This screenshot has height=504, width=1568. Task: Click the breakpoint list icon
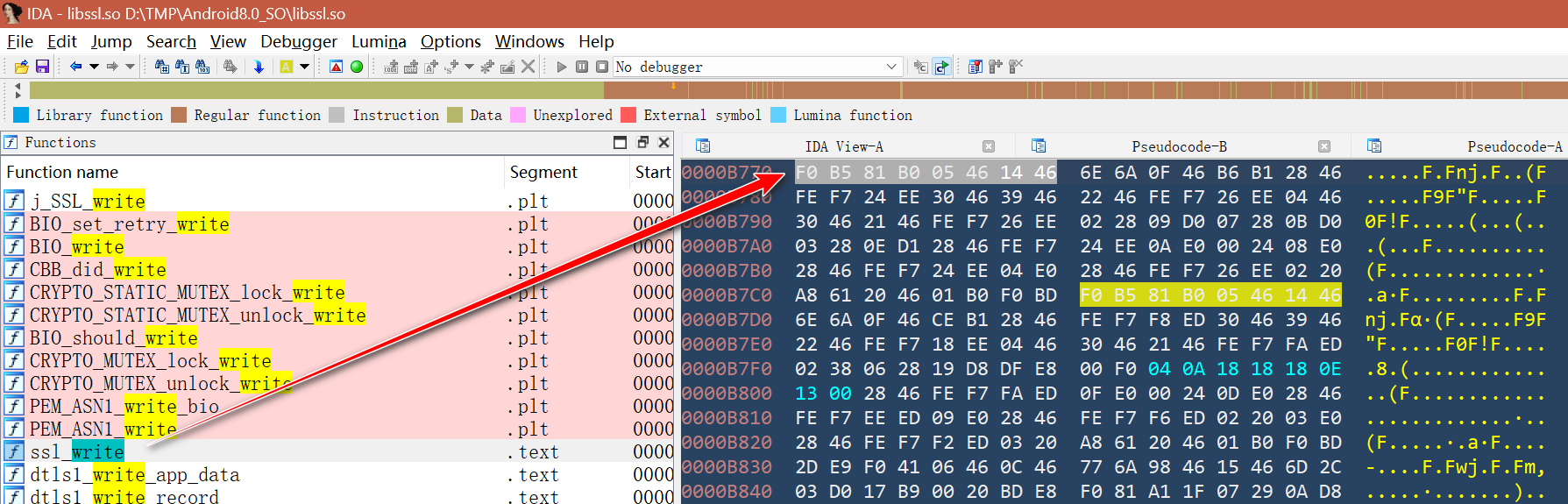coord(976,67)
